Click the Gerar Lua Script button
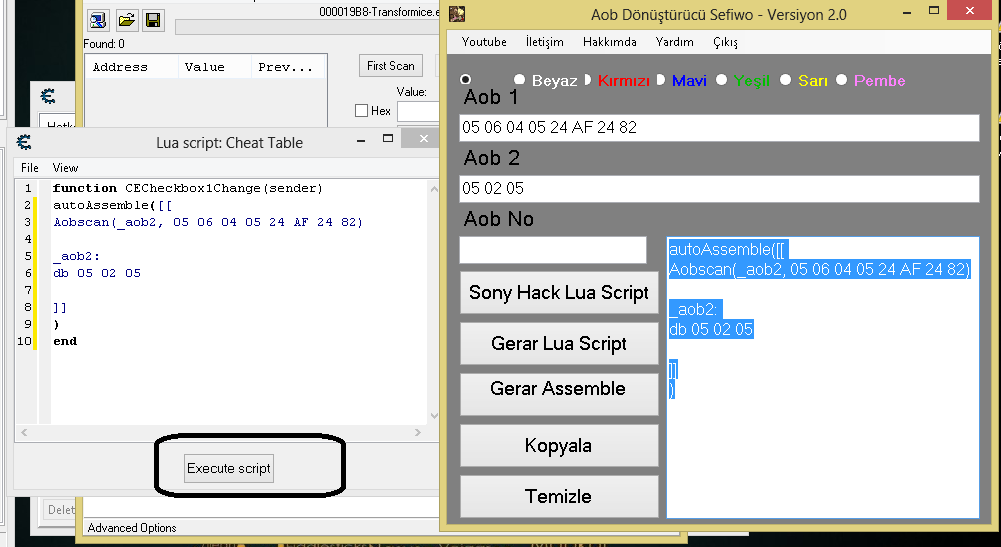The height and width of the screenshot is (547, 1001). [559, 343]
